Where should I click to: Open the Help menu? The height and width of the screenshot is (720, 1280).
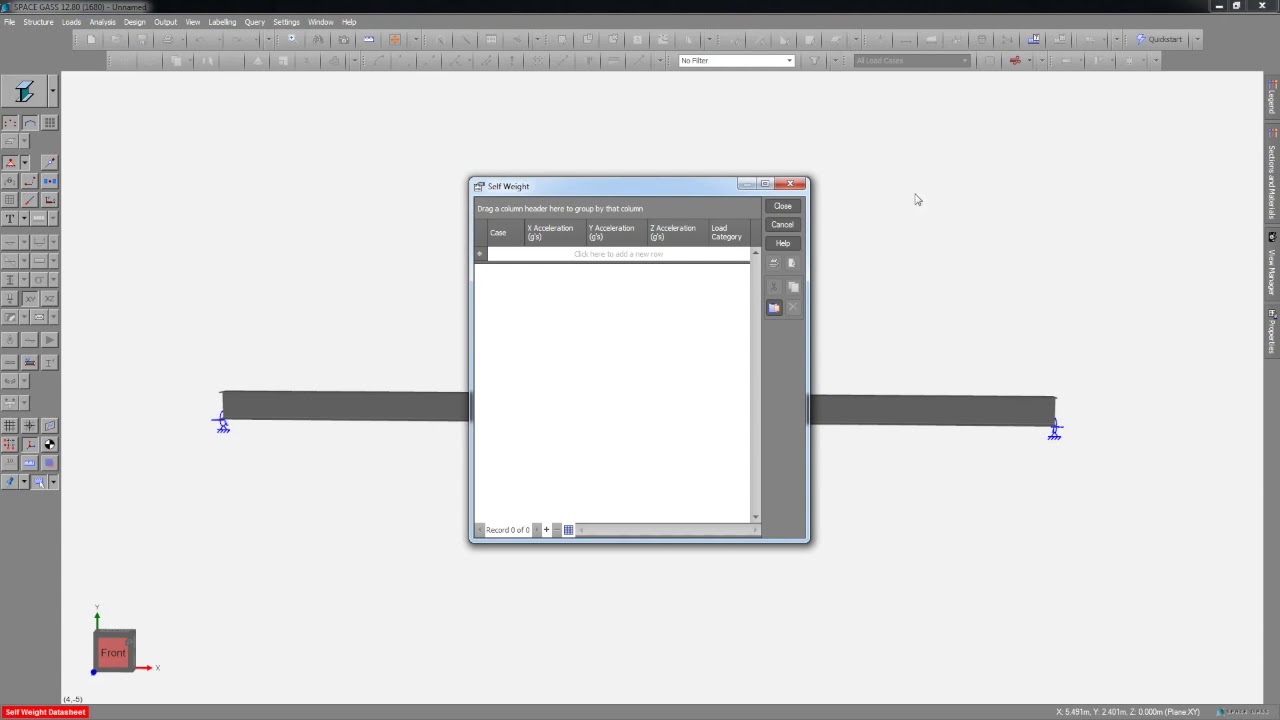pyautogui.click(x=349, y=22)
